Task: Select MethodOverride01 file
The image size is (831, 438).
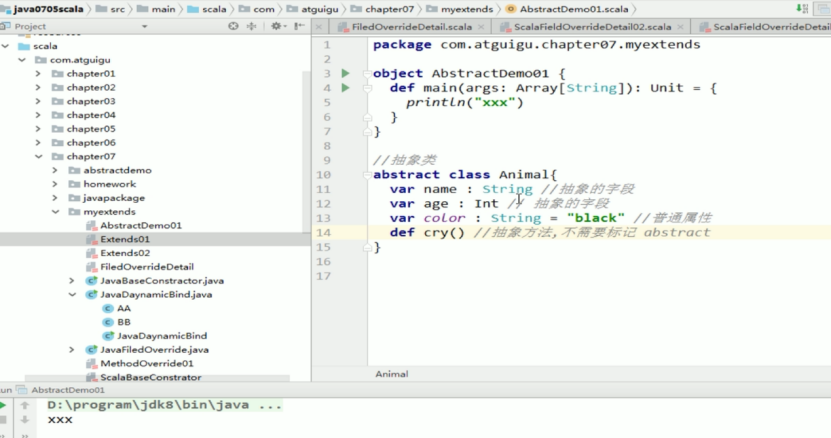Action: (x=147, y=363)
